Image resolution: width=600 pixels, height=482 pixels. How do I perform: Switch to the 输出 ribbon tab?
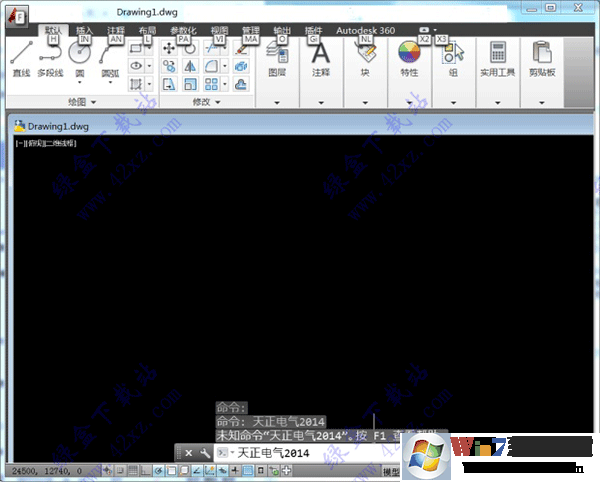[282, 30]
